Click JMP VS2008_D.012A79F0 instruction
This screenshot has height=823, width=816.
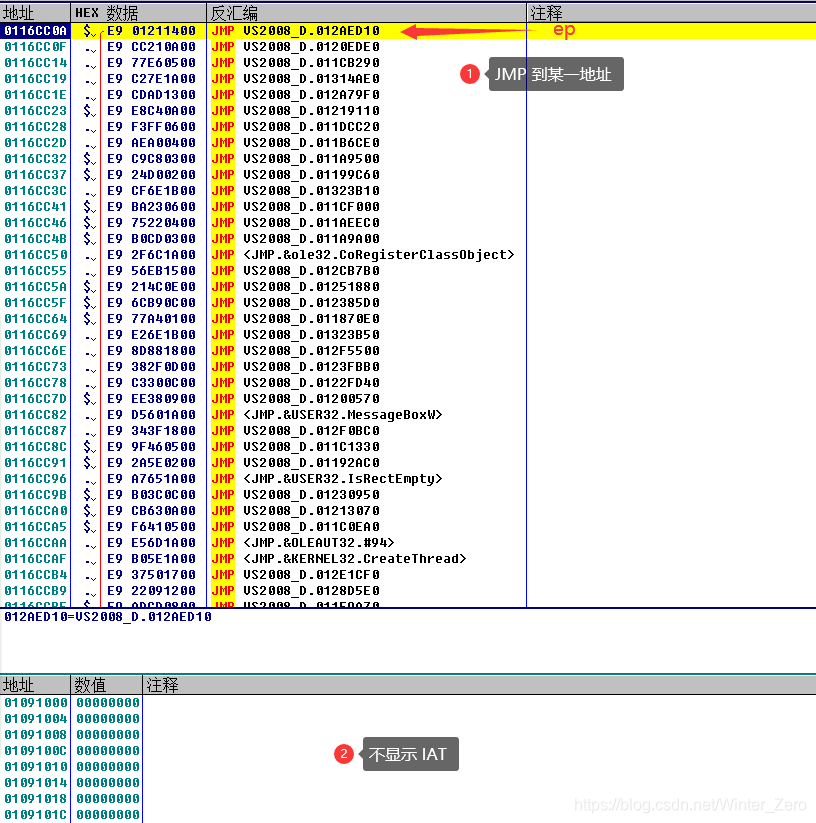click(295, 95)
